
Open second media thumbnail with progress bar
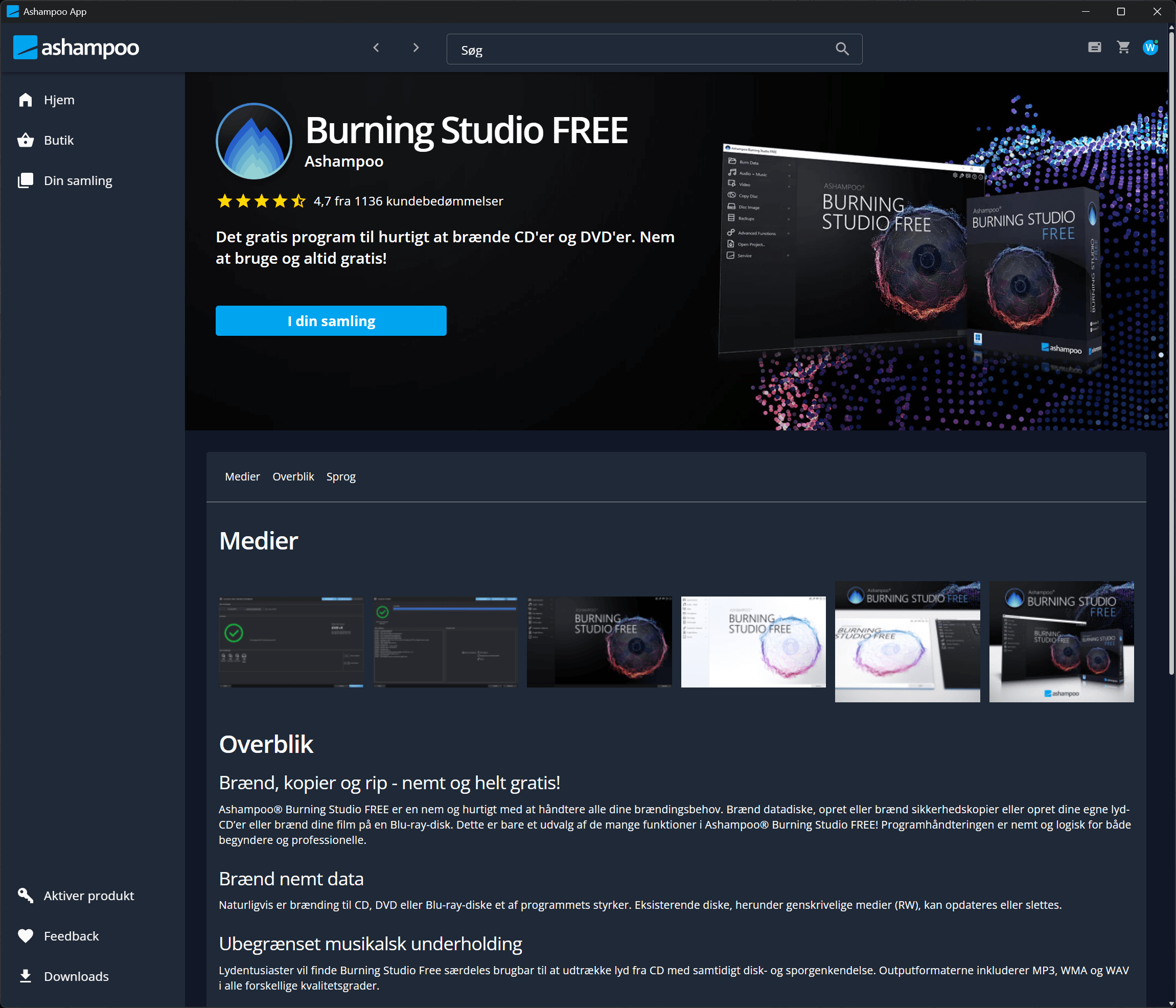click(x=446, y=642)
